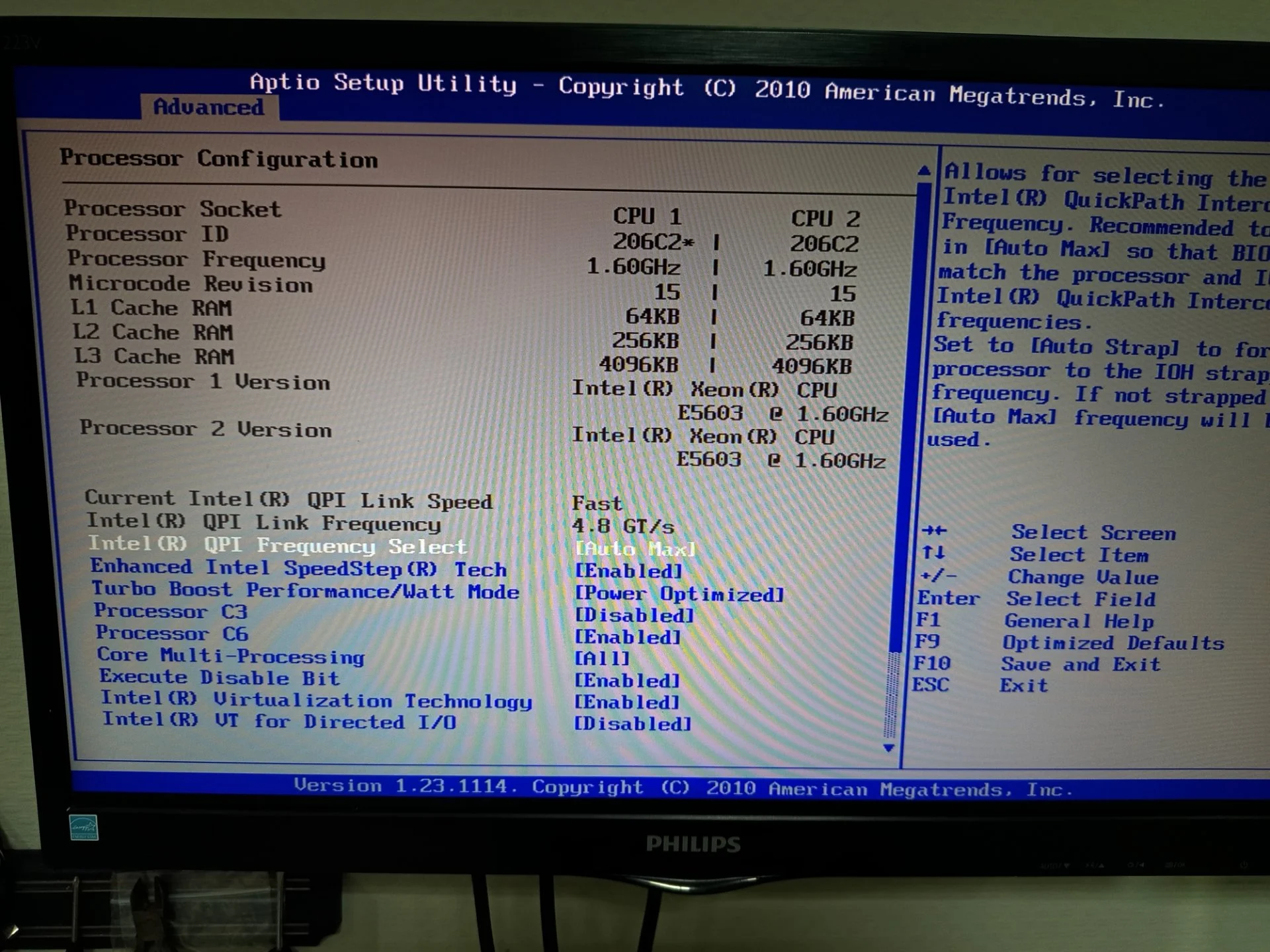Click CPU 2 L3 cache value 4096KB

point(812,366)
